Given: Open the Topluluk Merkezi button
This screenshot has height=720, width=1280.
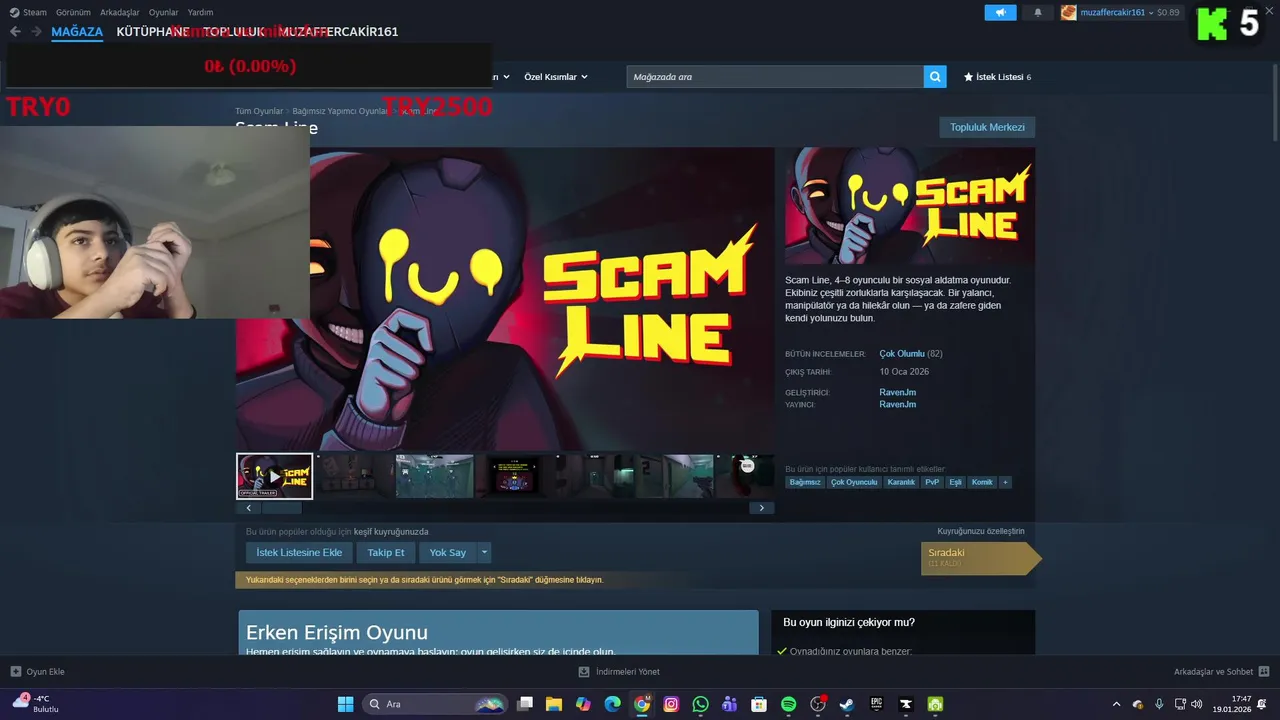Looking at the screenshot, I should point(987,127).
